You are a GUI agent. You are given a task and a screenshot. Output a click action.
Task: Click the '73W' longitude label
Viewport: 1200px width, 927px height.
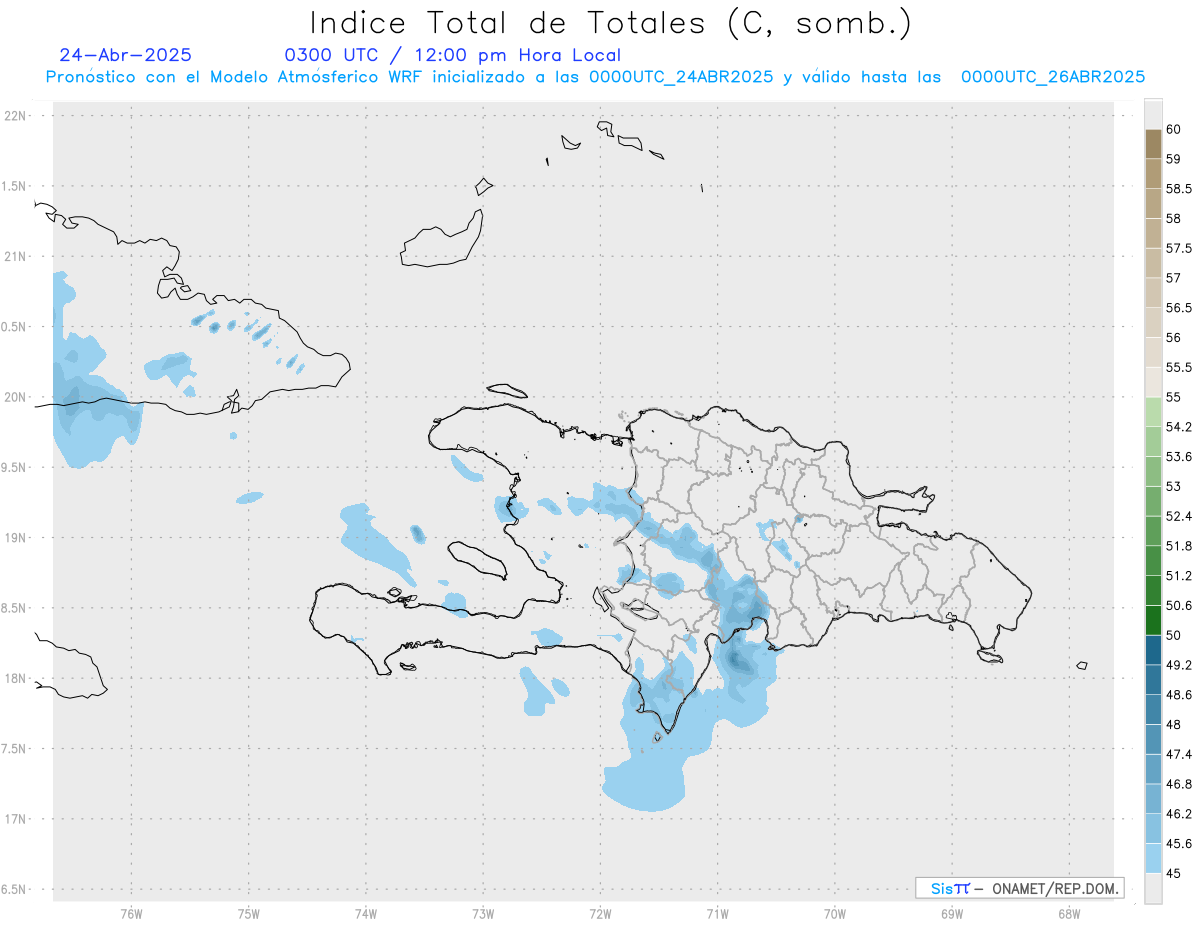click(x=483, y=914)
